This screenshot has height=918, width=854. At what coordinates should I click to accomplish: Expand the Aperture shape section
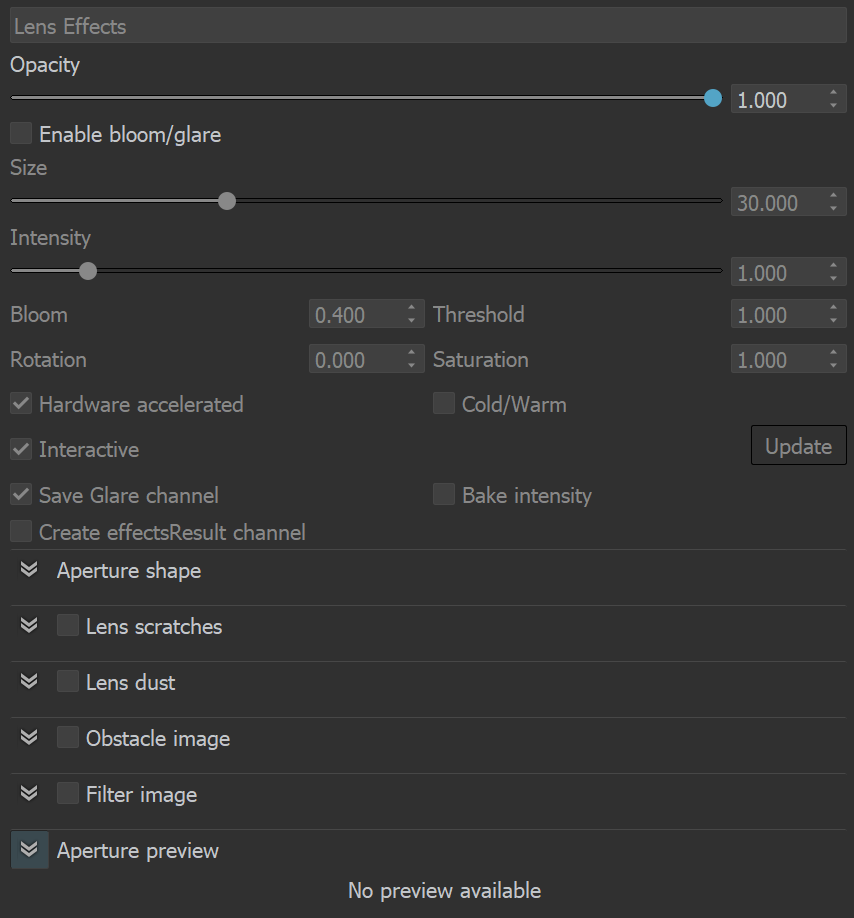(28, 570)
